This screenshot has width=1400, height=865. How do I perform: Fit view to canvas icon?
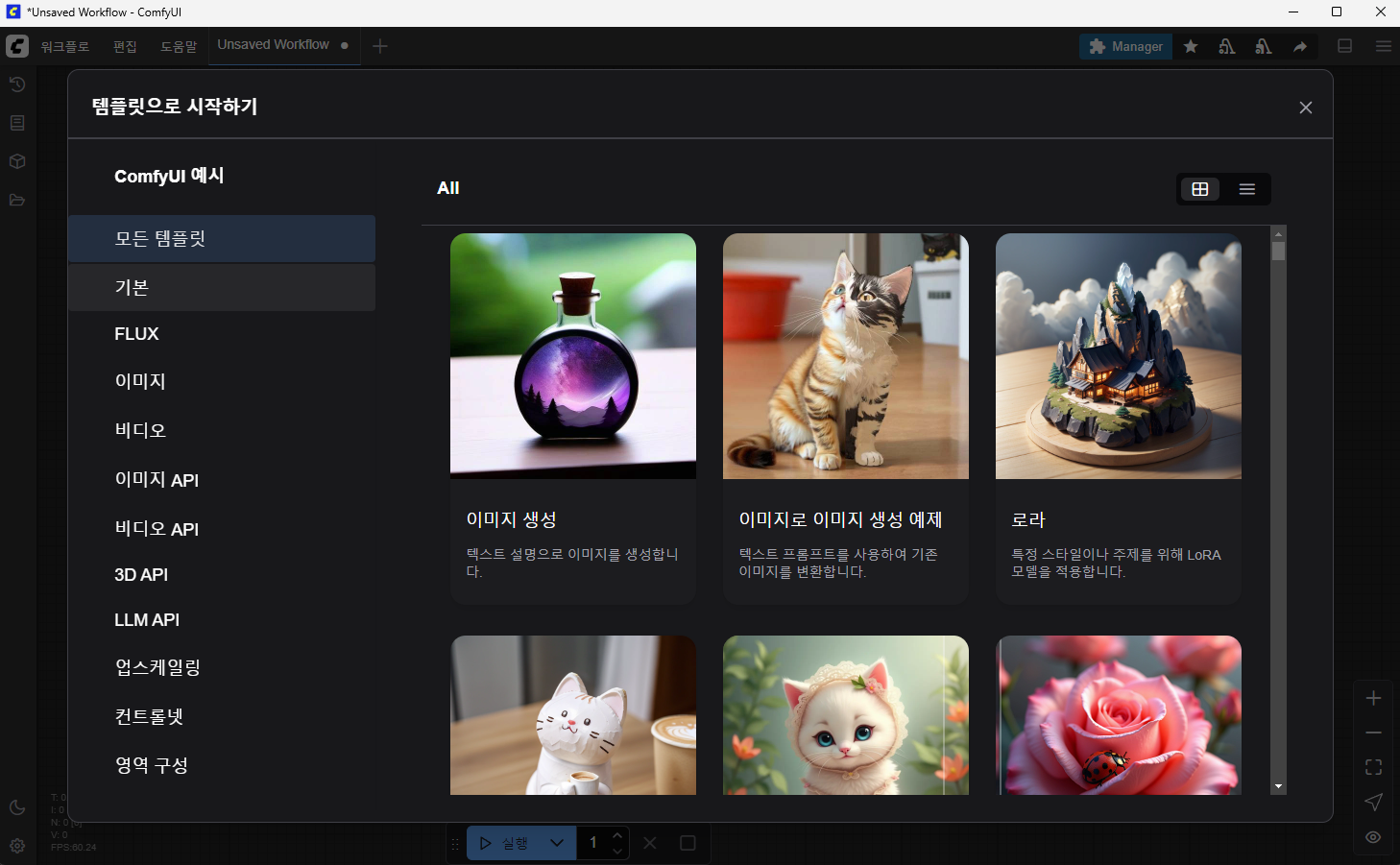[x=1374, y=767]
